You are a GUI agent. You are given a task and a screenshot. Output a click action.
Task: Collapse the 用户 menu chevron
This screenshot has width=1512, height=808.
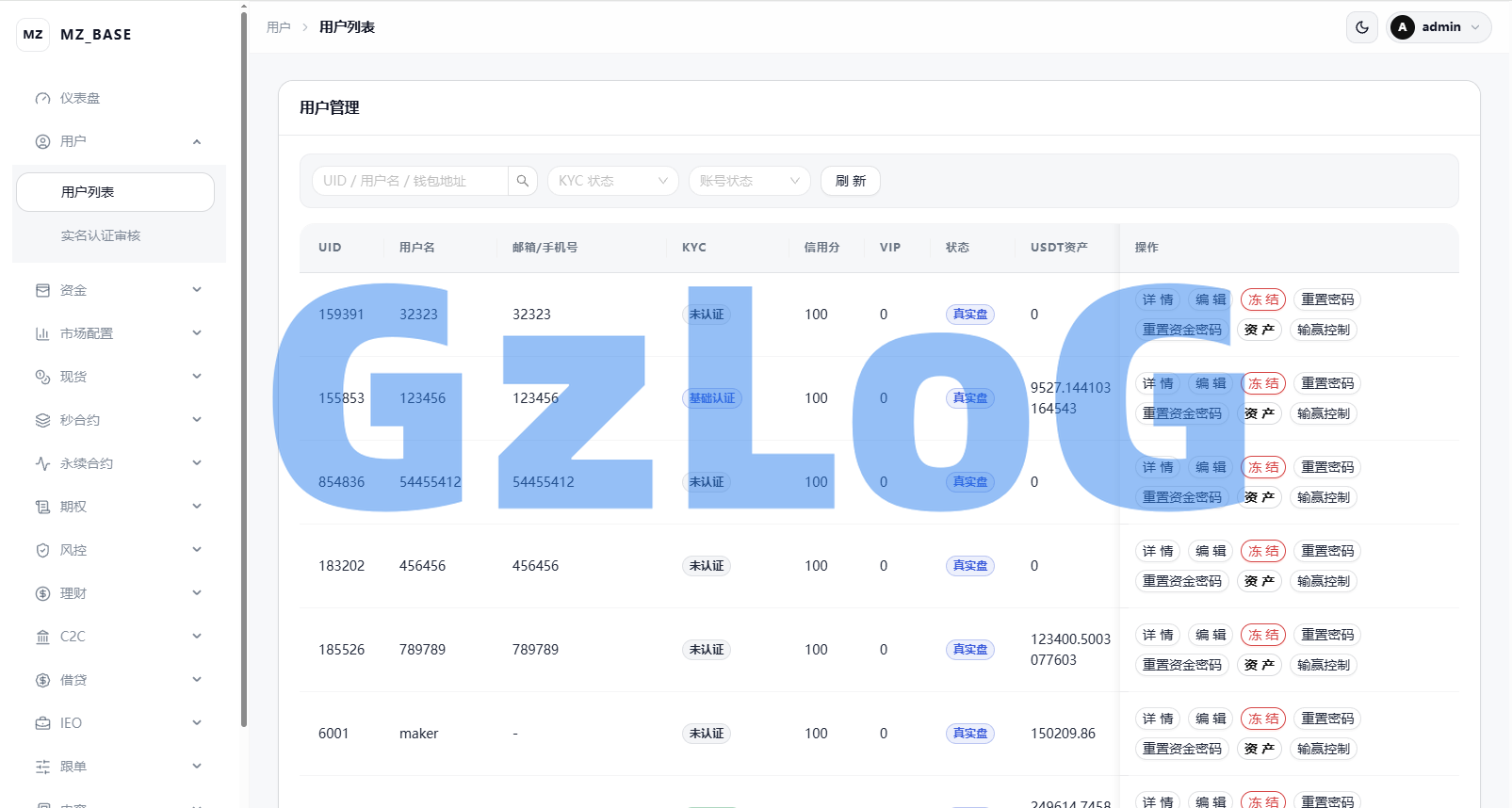(197, 142)
